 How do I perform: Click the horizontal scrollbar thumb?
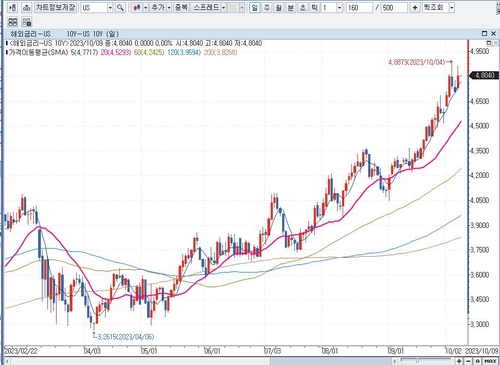[330, 361]
